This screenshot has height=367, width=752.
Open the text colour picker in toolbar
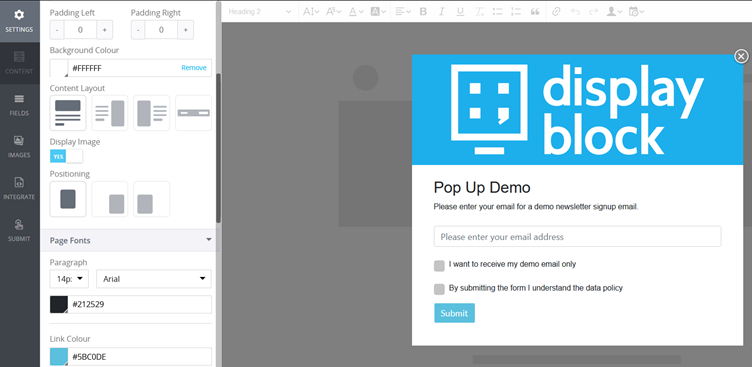(355, 12)
